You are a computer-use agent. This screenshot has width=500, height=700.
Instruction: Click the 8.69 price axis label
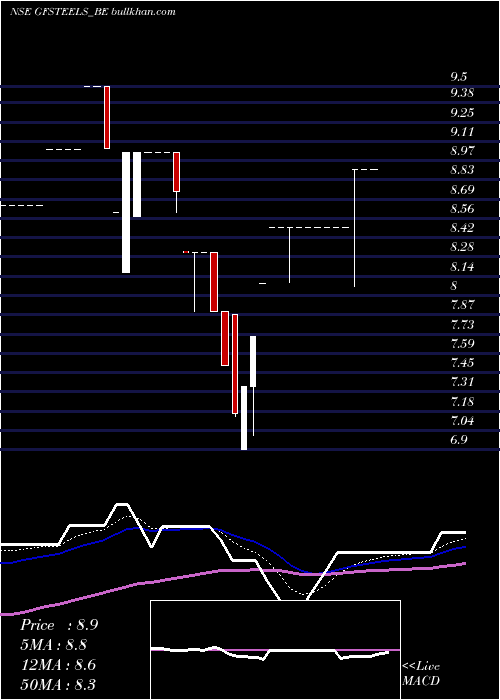[462, 190]
